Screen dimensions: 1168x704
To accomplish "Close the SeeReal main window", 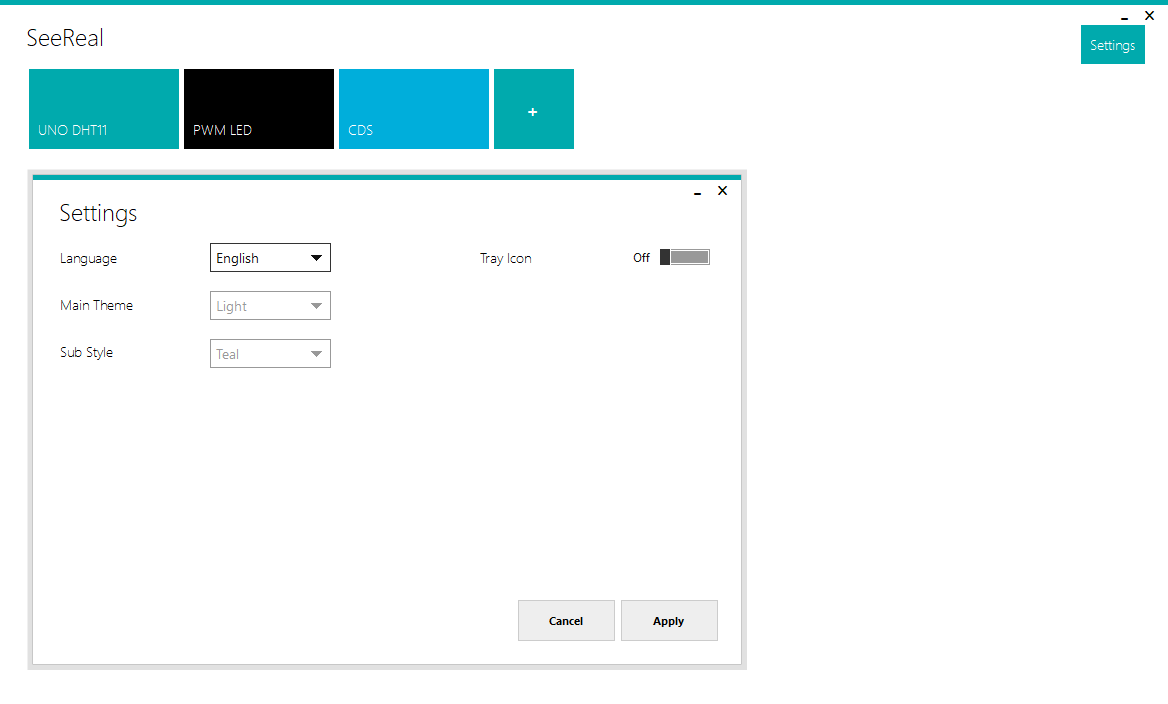I will [1149, 15].
